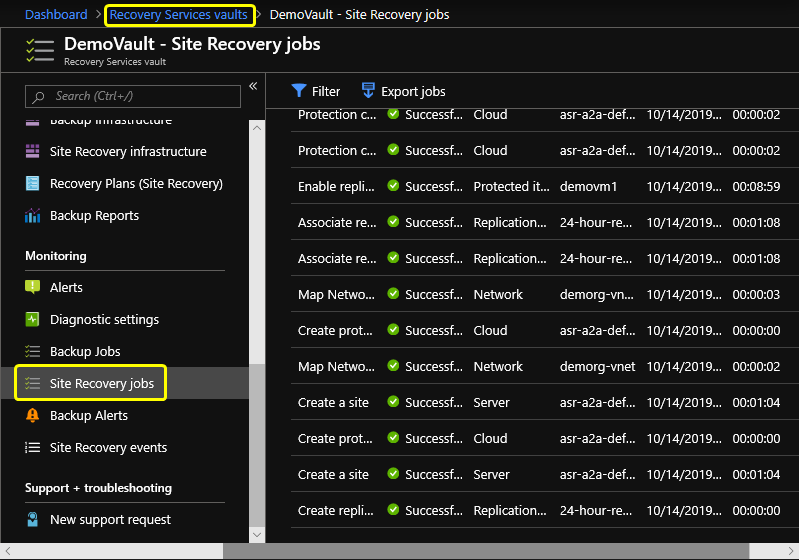Select the 'demorg-vn...' truncated cell

click(597, 295)
